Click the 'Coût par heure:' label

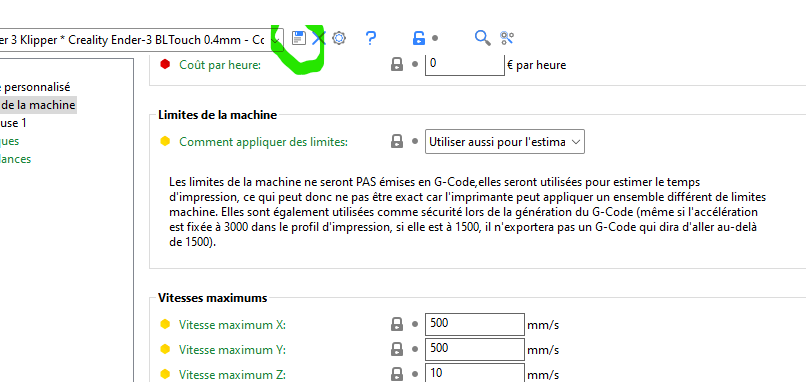pyautogui.click(x=220, y=65)
